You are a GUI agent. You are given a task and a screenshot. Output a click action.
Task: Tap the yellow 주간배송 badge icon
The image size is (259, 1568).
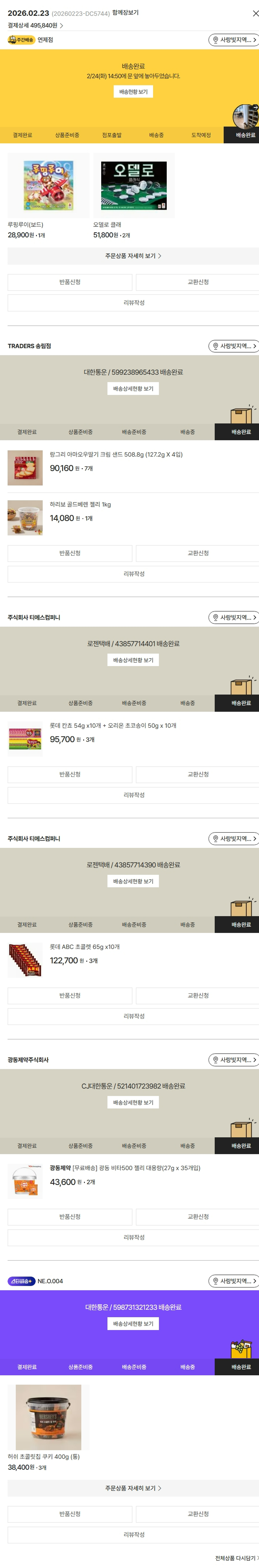(x=21, y=40)
